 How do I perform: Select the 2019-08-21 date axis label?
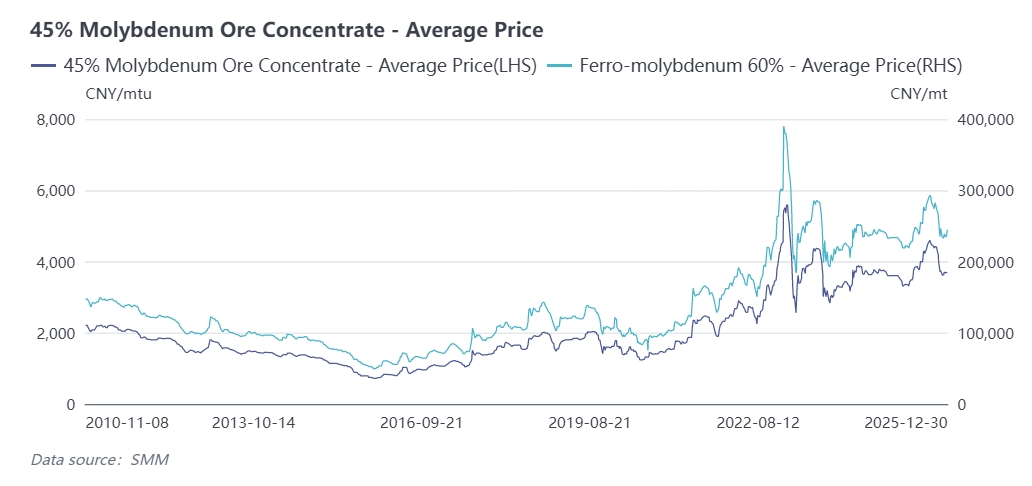coord(590,423)
